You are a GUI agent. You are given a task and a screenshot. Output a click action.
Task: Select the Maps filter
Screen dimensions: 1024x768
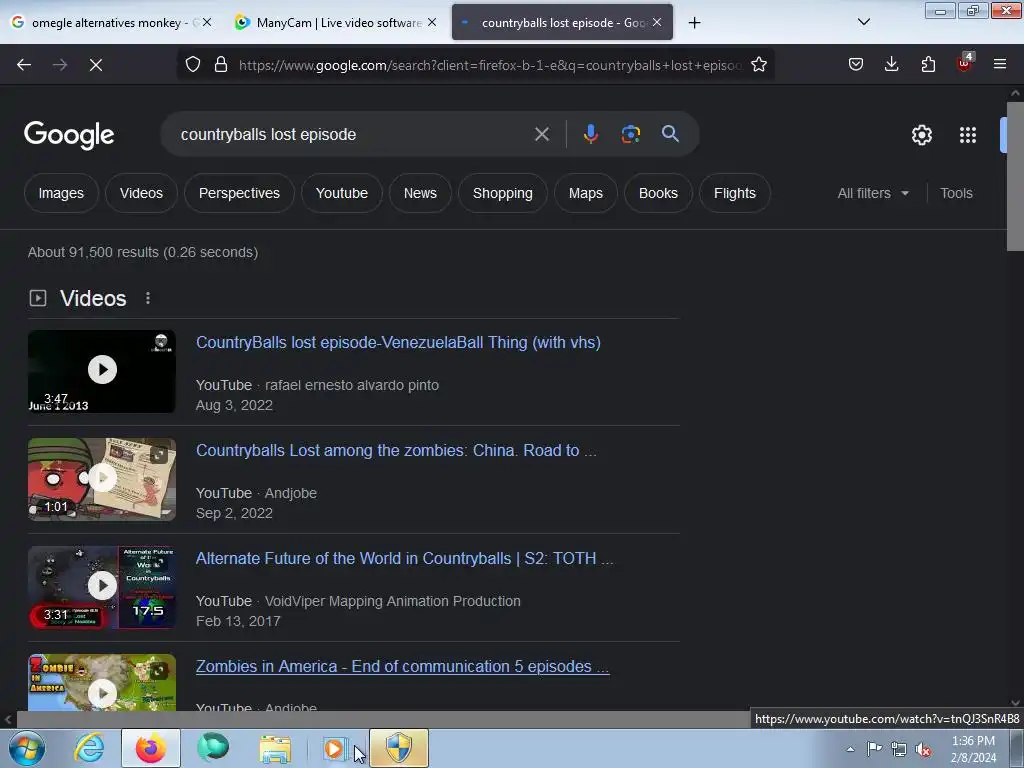586,193
